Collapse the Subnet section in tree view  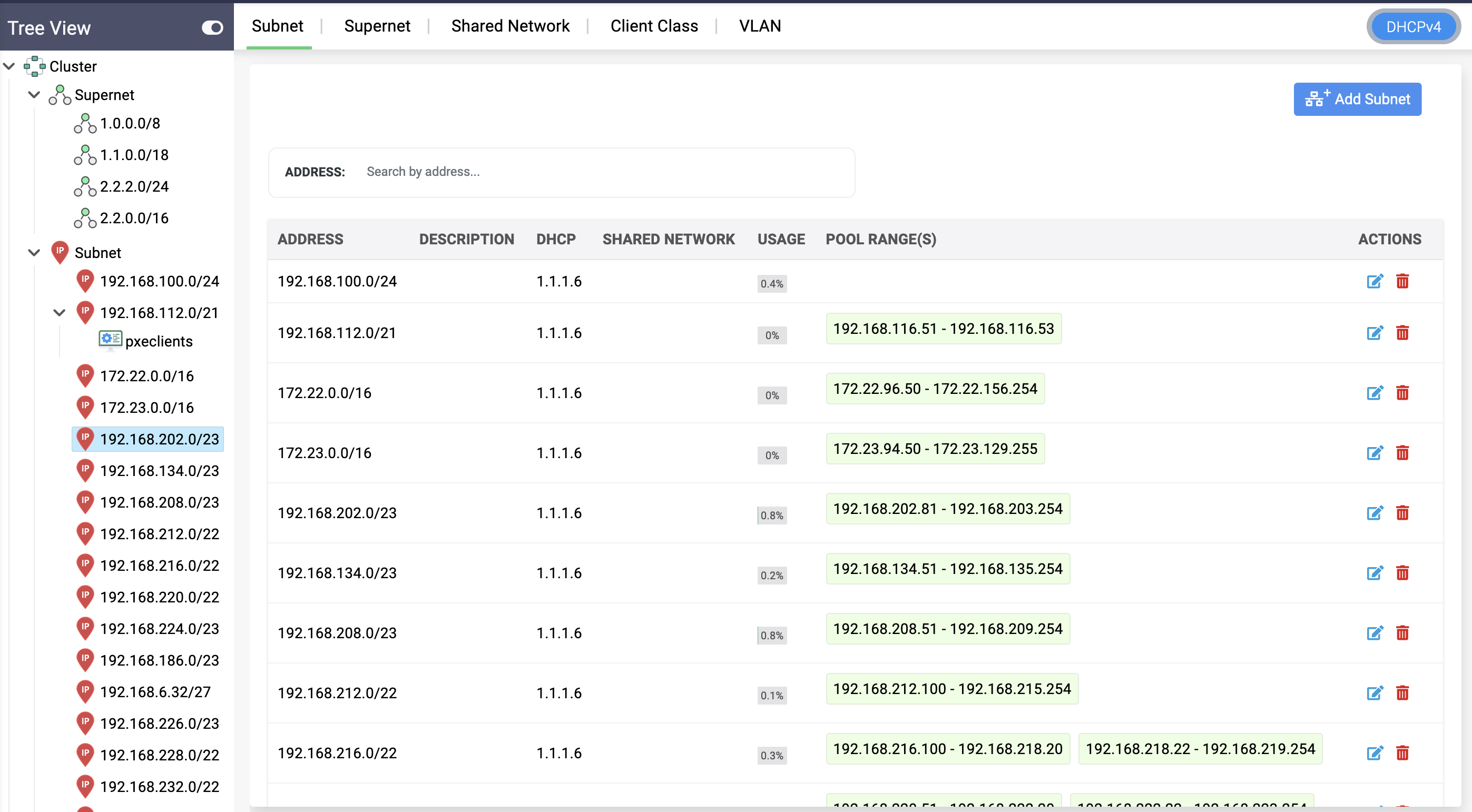pyautogui.click(x=33, y=252)
